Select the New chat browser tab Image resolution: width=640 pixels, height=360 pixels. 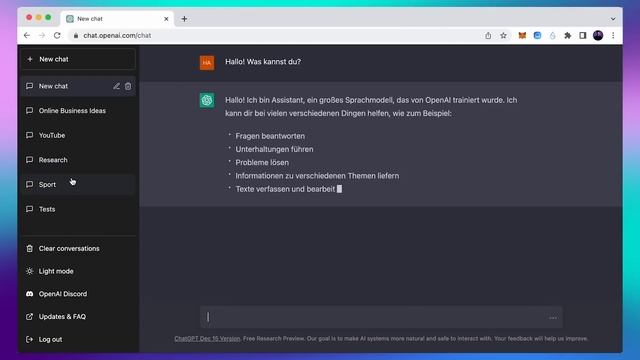(x=117, y=19)
